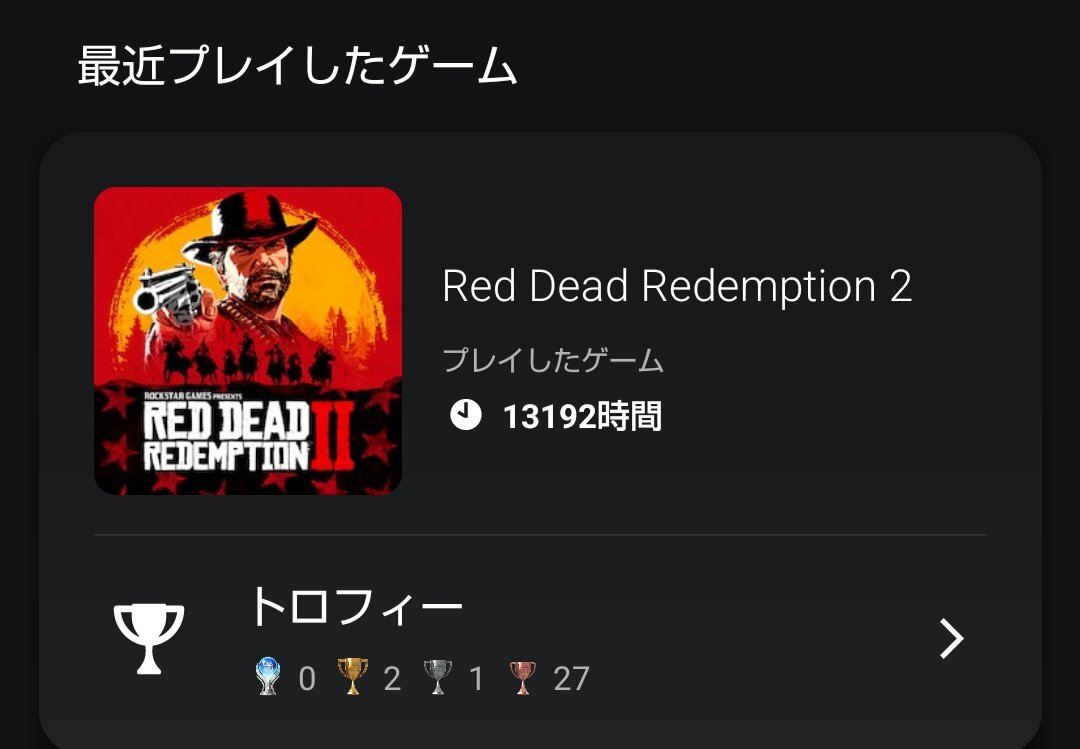Viewport: 1080px width, 749px height.
Task: Open the Red Dead Redemption 2 cover thumbnail
Action: [x=248, y=341]
